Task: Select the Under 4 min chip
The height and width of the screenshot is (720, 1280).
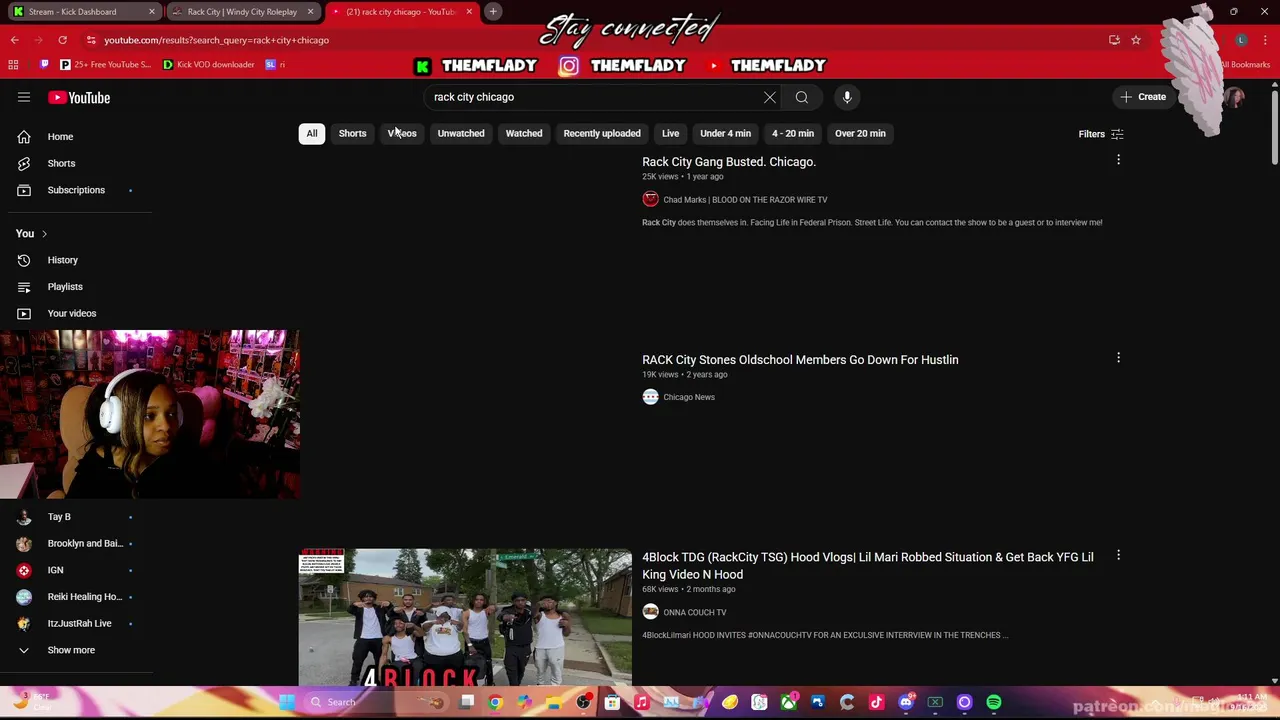Action: tap(725, 133)
